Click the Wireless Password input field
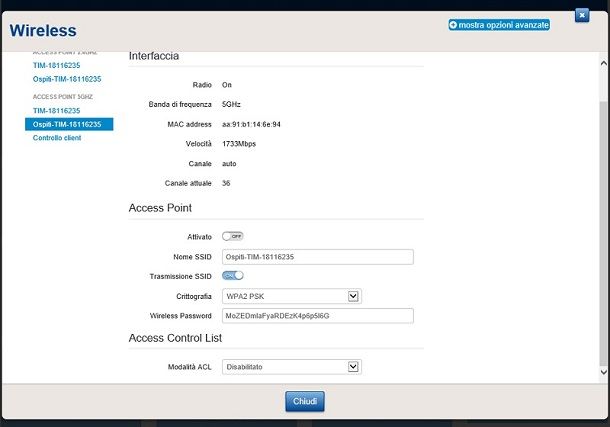This screenshot has height=427, width=610. tap(317, 316)
